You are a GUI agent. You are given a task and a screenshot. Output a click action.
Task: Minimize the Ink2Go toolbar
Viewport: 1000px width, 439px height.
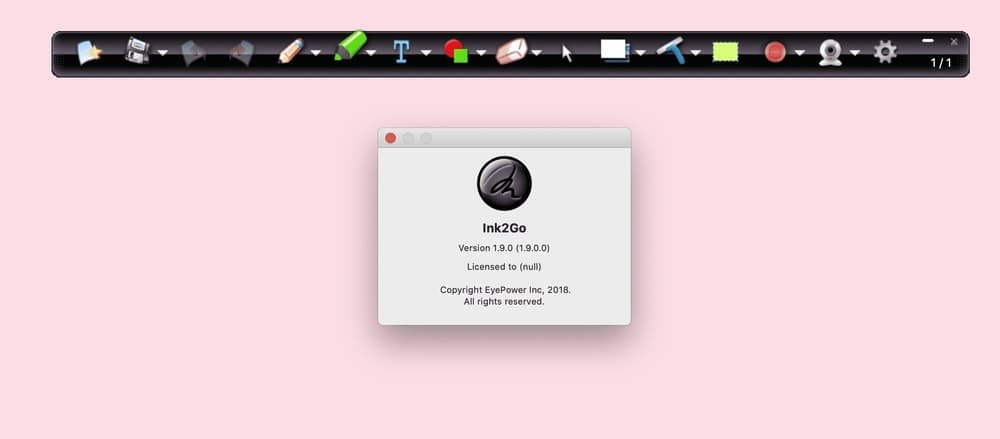[928, 41]
